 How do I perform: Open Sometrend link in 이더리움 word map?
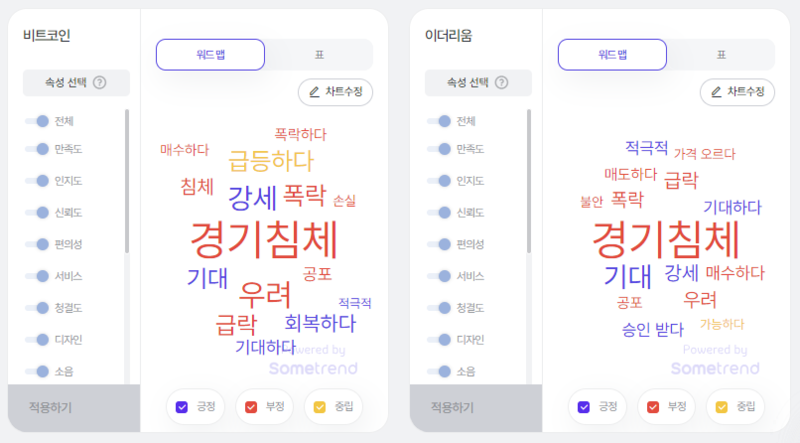[715, 368]
